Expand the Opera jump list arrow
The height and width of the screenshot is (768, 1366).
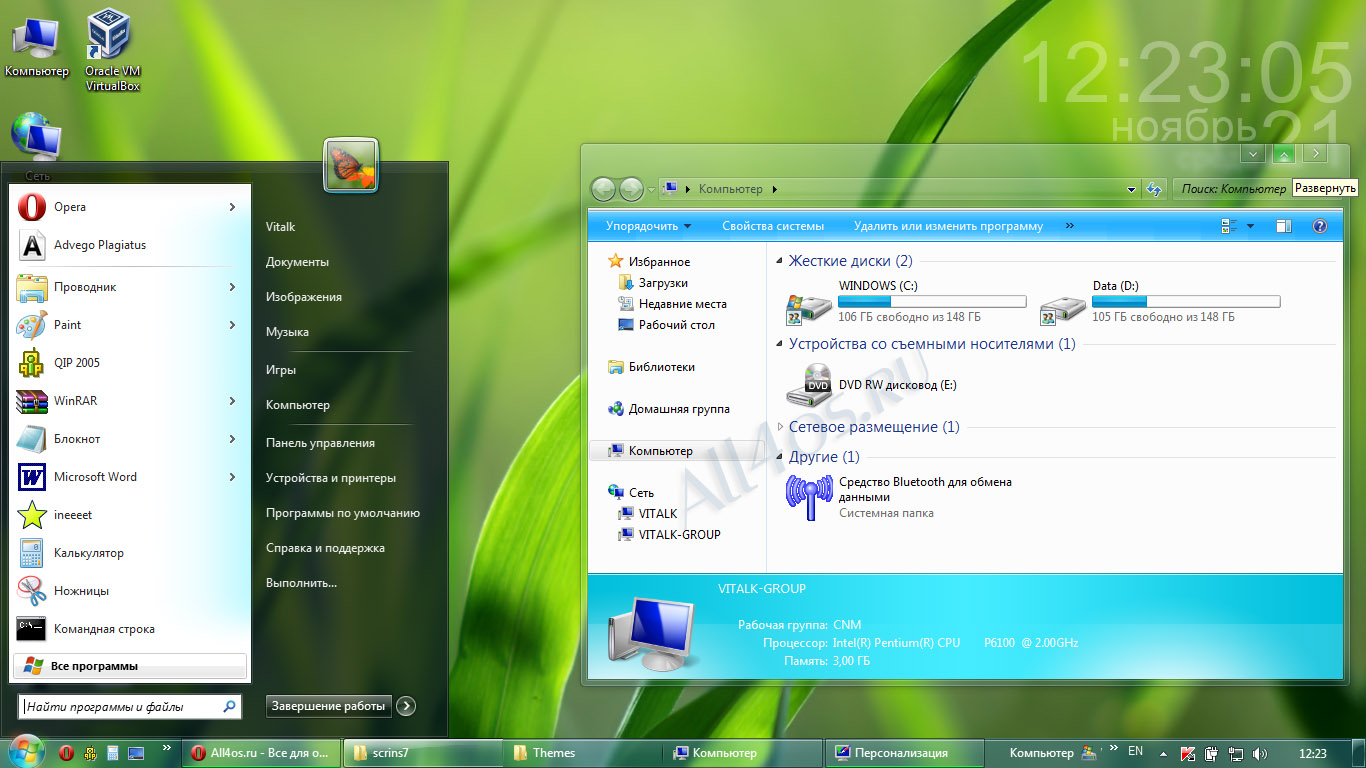click(x=232, y=207)
